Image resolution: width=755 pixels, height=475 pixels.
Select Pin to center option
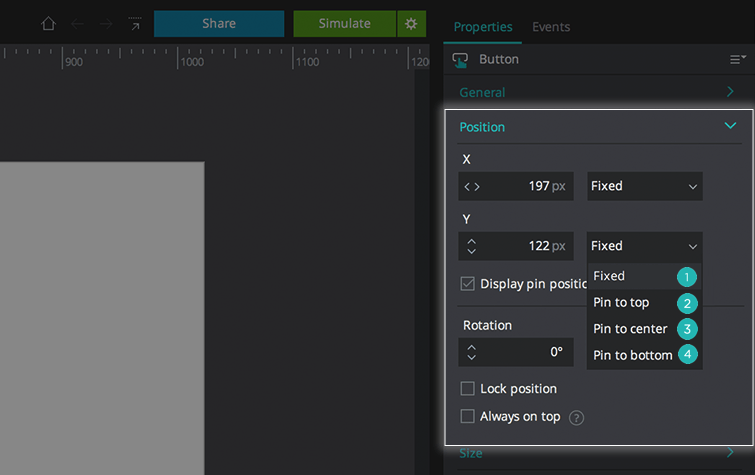click(645, 329)
